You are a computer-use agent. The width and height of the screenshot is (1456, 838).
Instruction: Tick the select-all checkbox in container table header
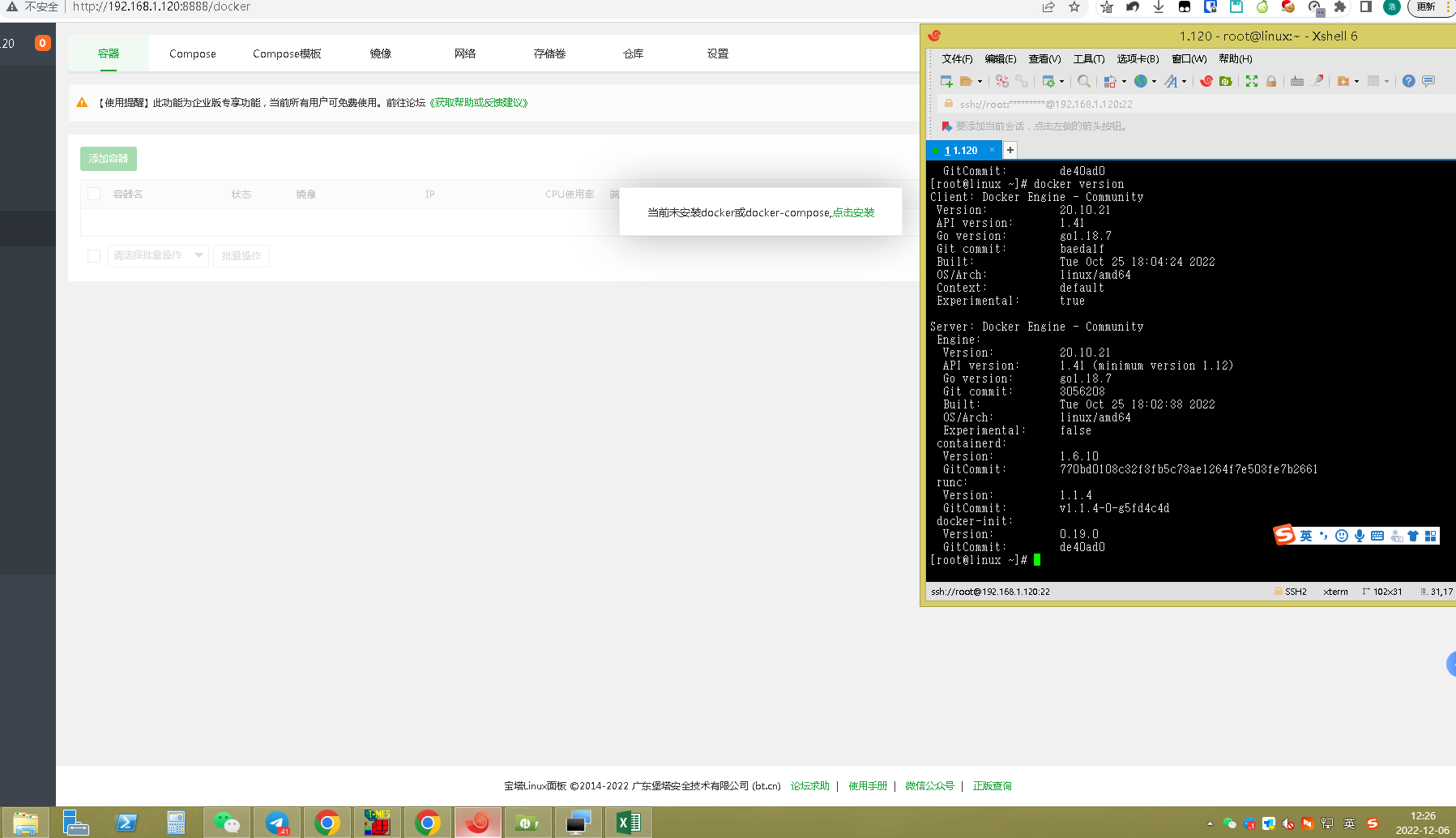coord(94,194)
